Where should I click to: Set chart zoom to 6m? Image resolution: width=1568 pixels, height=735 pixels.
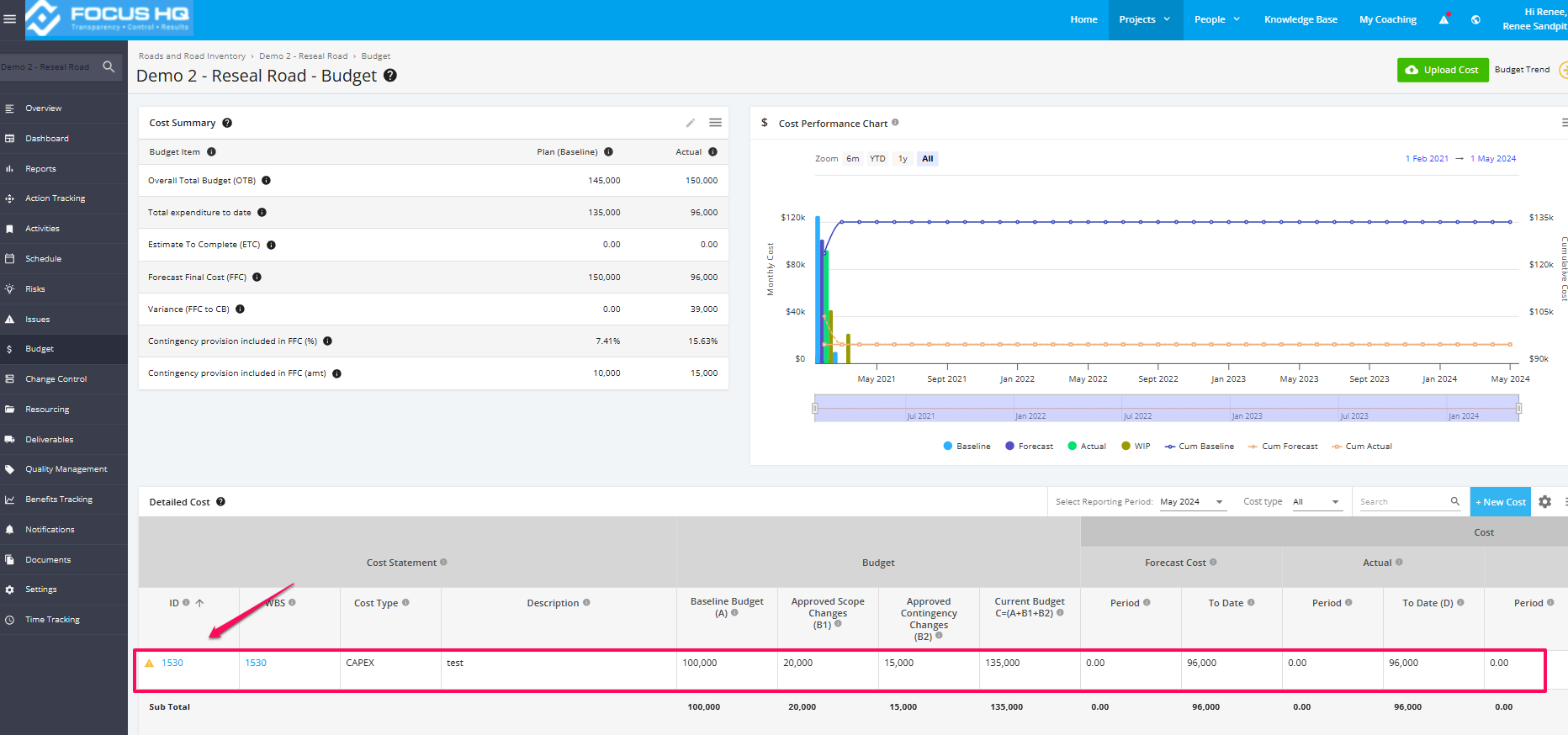coord(853,159)
